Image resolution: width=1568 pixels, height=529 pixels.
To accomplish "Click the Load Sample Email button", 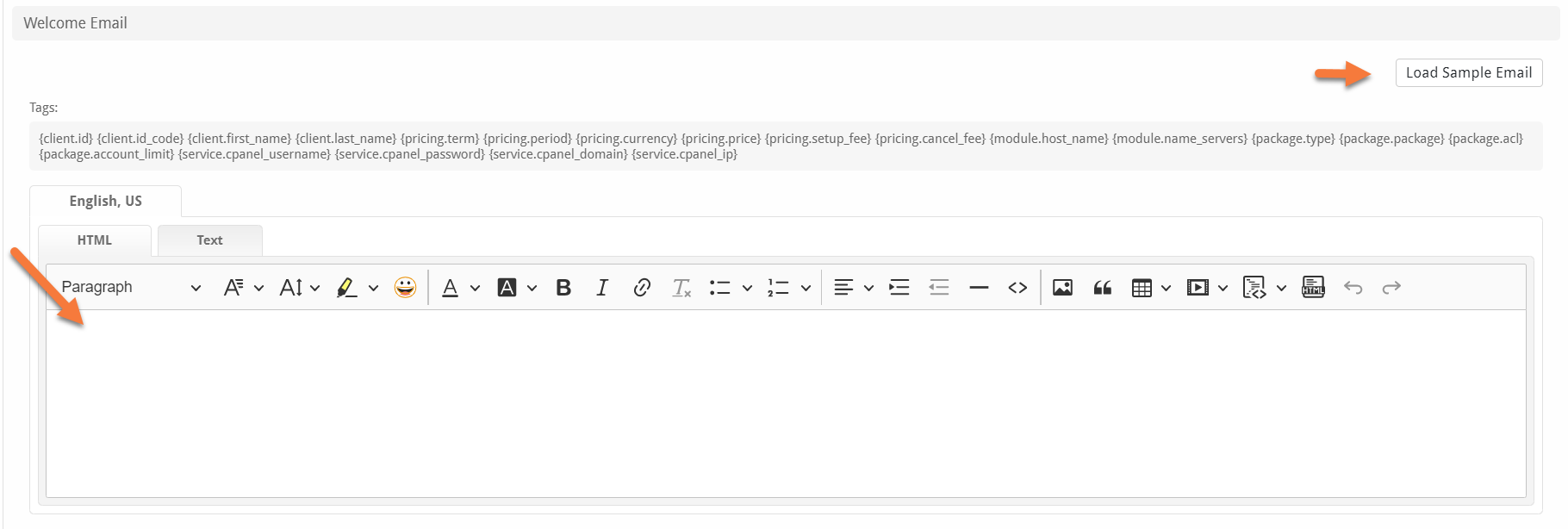I will point(1468,72).
